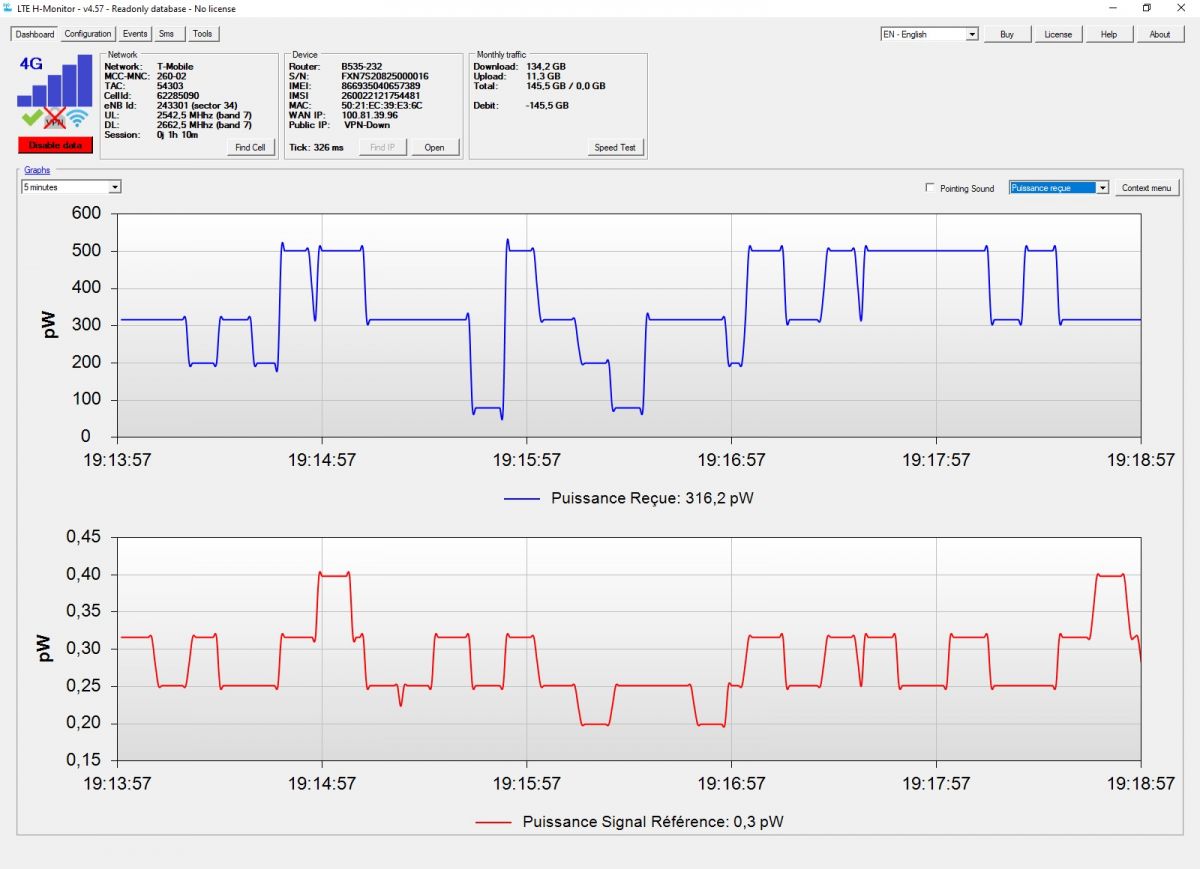Enable the Pointing Sound checkbox
Screen dimensions: 1200x869
[x=931, y=188]
